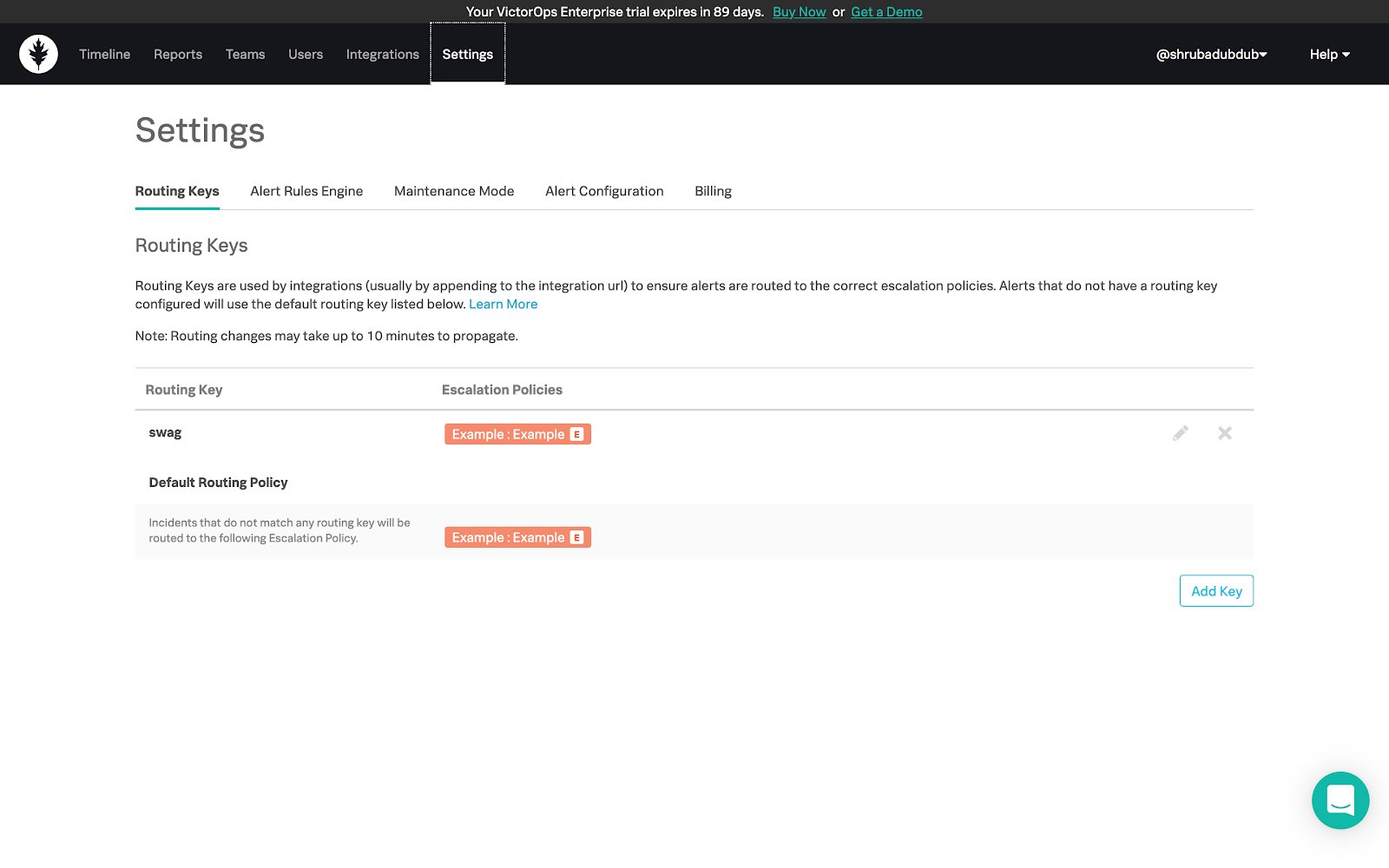Screen dimensions: 1389x868
Task: Open the Alert Configuration tab
Action: pyautogui.click(x=604, y=191)
